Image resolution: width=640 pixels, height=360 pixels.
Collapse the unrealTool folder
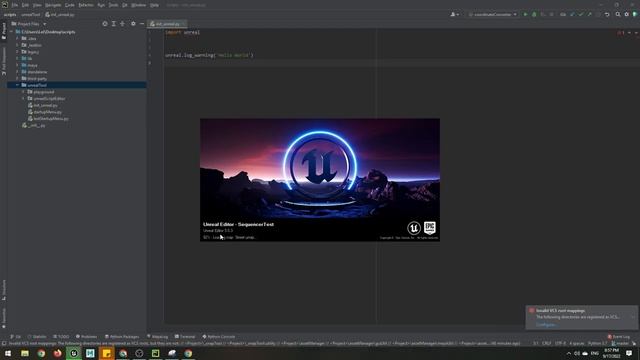click(x=17, y=85)
